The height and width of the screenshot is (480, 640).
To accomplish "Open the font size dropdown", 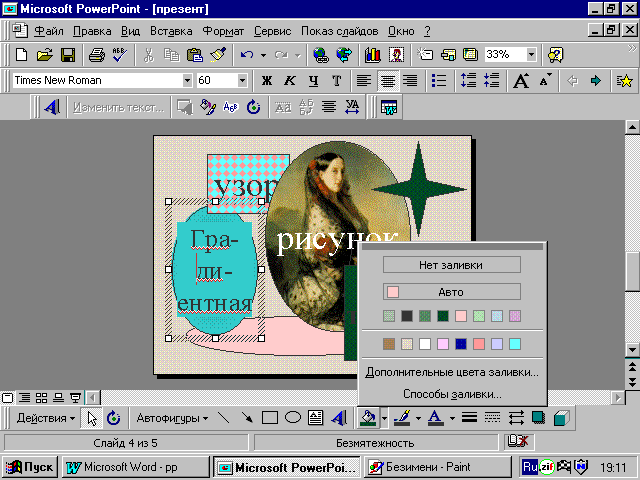I will [x=242, y=80].
